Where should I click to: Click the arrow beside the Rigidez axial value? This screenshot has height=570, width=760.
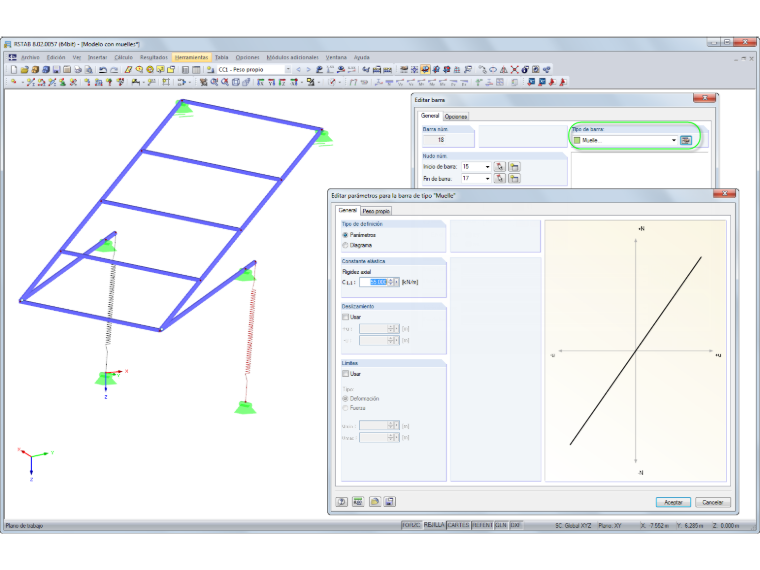coord(397,282)
